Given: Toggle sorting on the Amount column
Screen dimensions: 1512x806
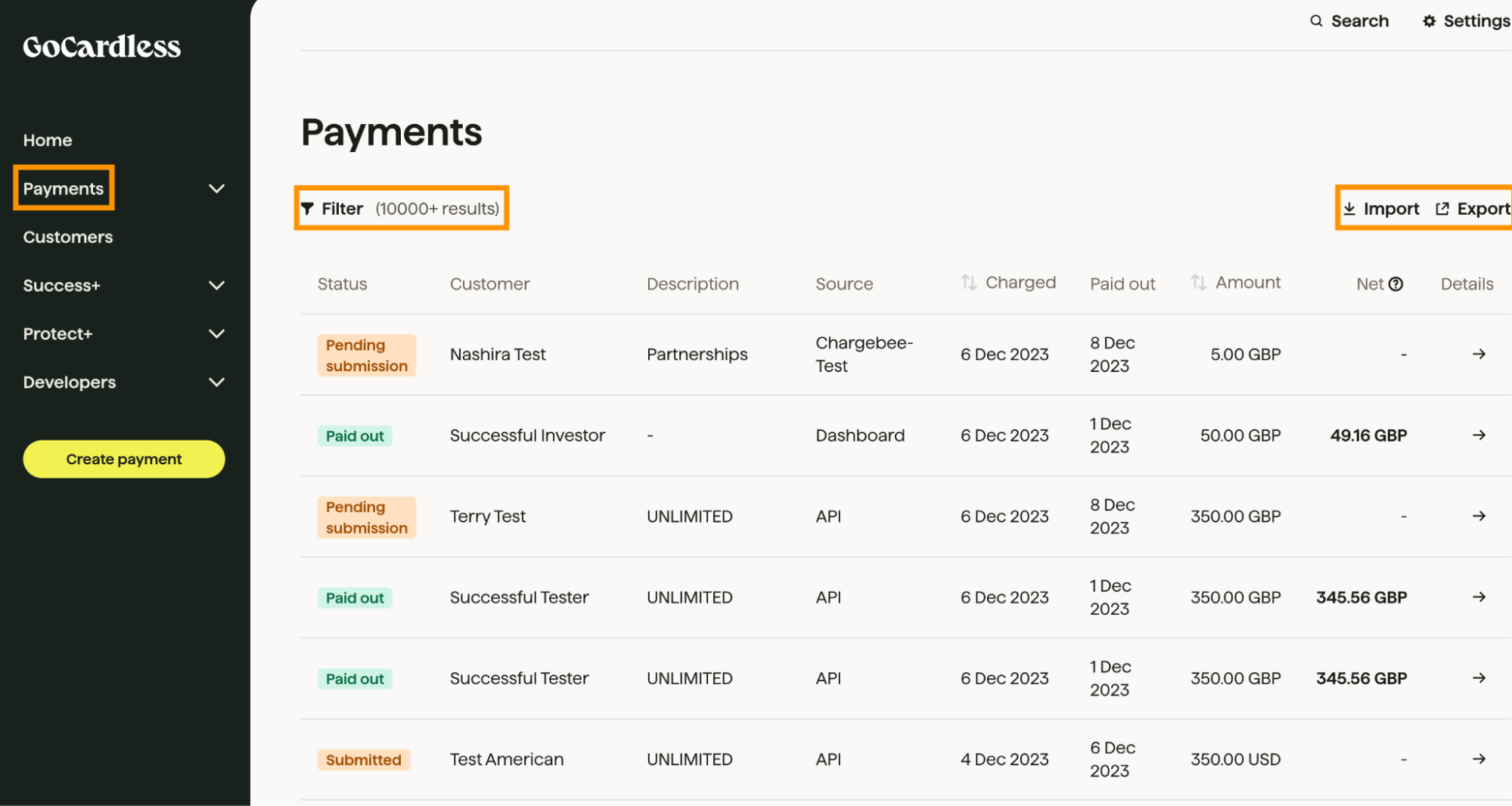Looking at the screenshot, I should tap(1199, 282).
